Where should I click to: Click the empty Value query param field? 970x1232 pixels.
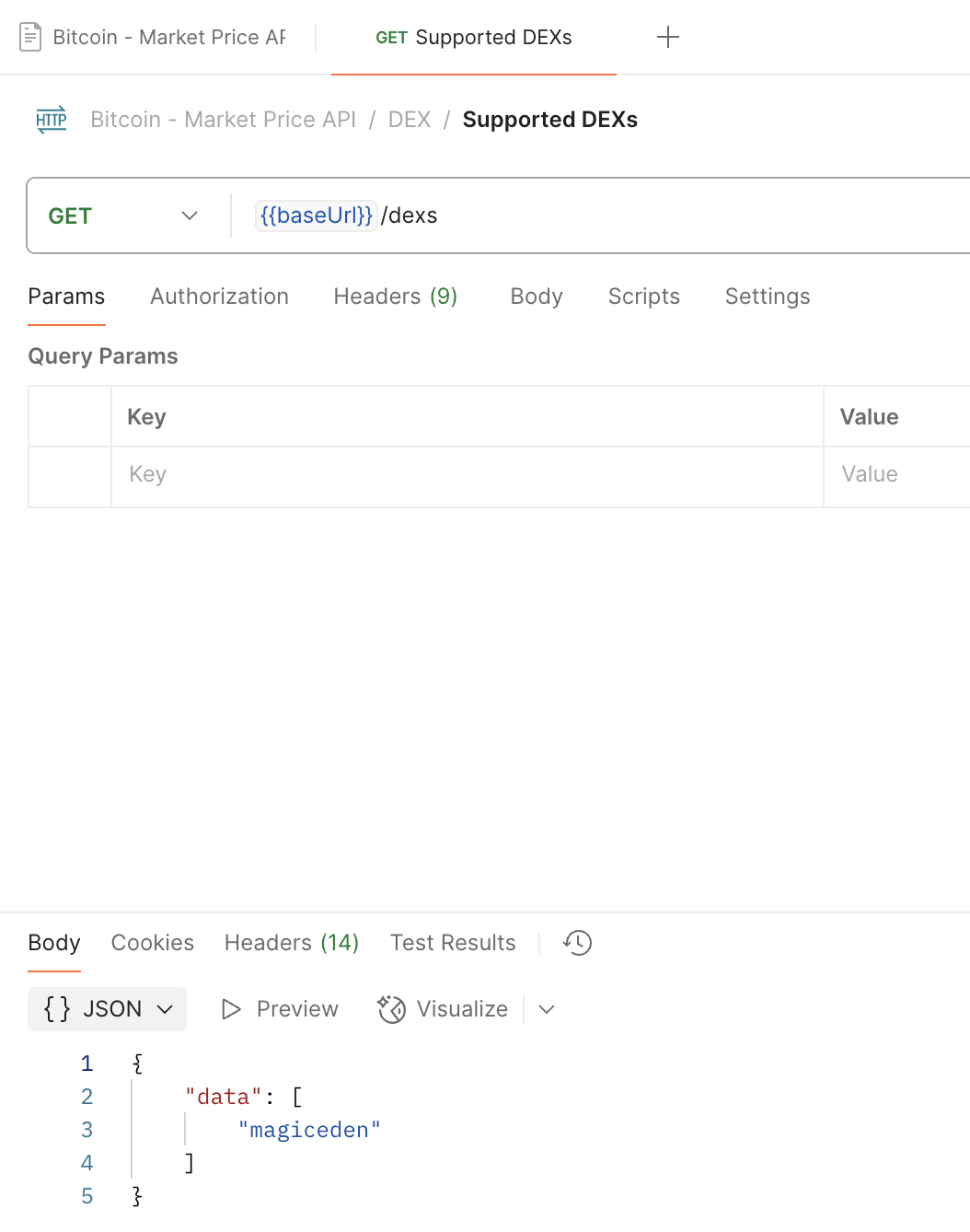(897, 477)
